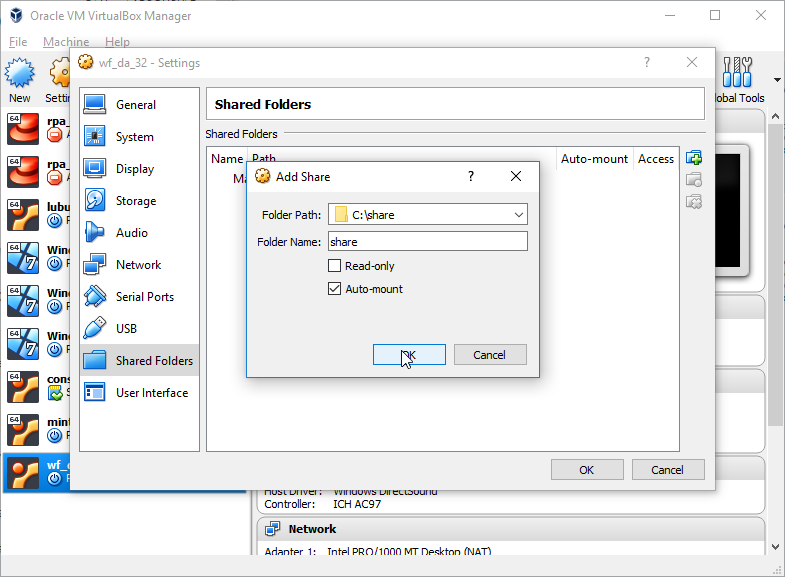
Task: Click edit selected shared folder icon
Action: [694, 180]
